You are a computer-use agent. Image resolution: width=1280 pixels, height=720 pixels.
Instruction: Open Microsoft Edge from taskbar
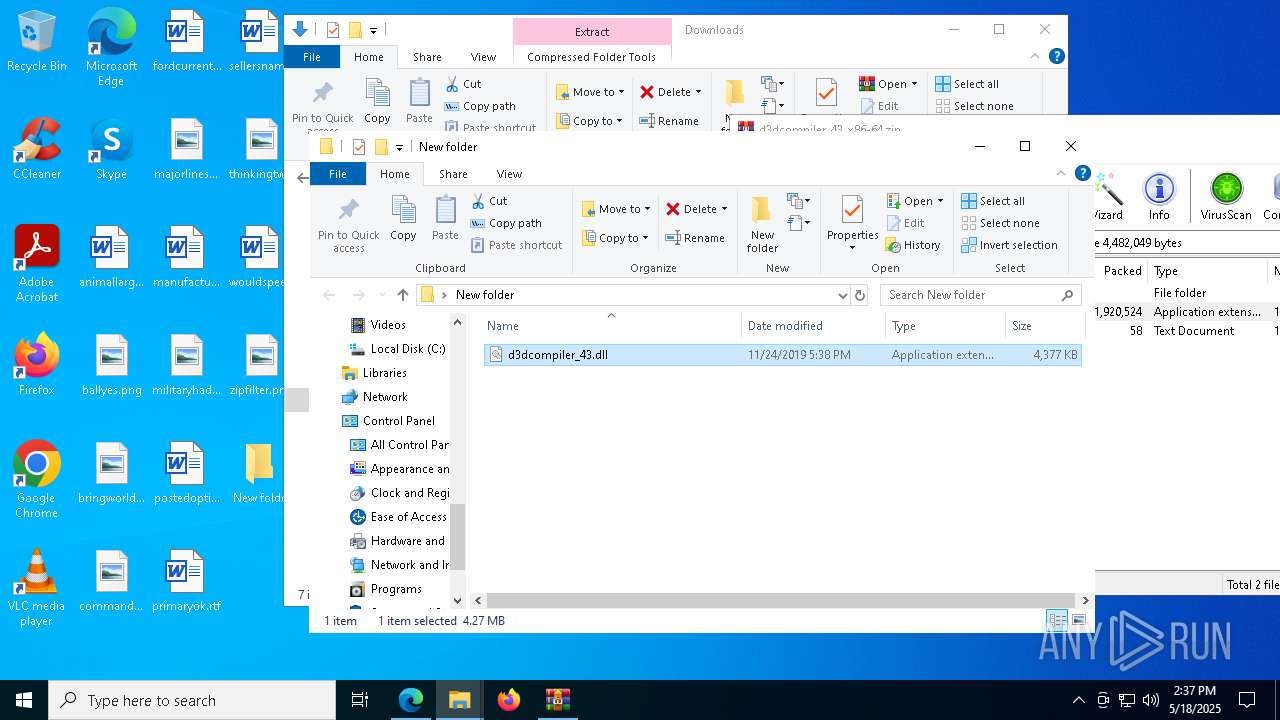411,700
